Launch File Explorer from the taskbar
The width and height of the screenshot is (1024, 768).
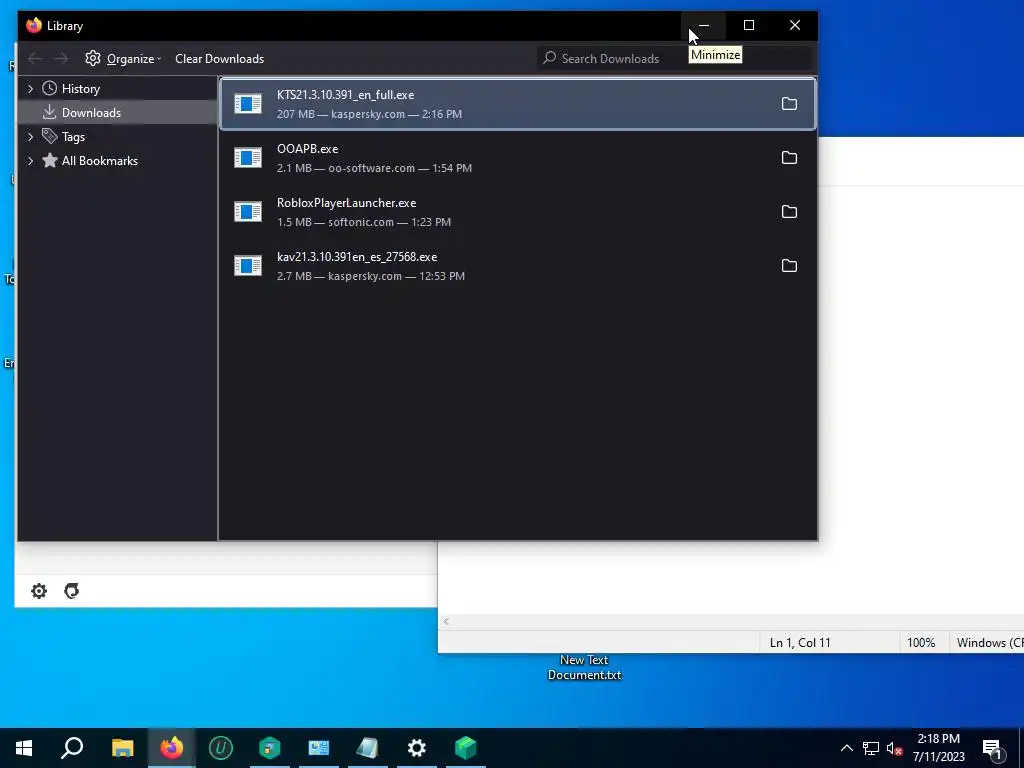[122, 748]
